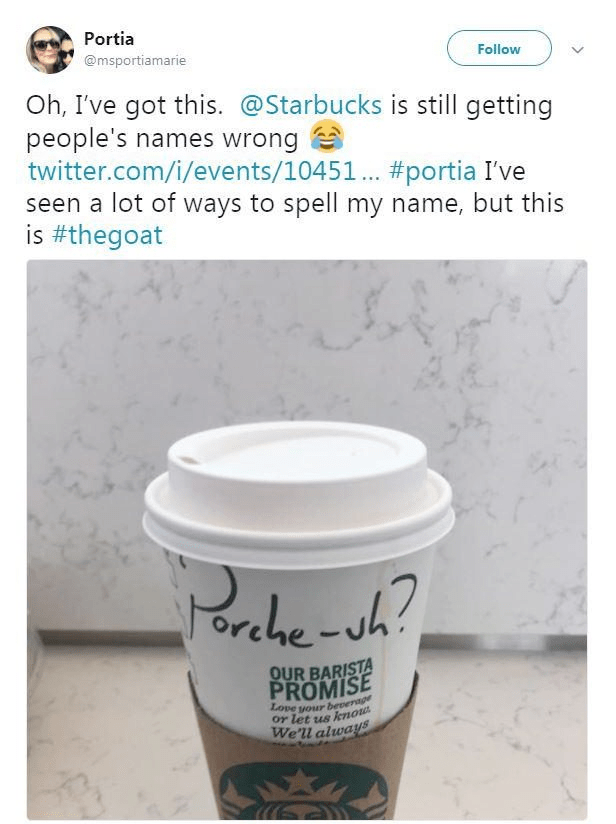Follow the twitter.com/i/events link
Viewport: 616px width, 824px height.
pos(202,171)
